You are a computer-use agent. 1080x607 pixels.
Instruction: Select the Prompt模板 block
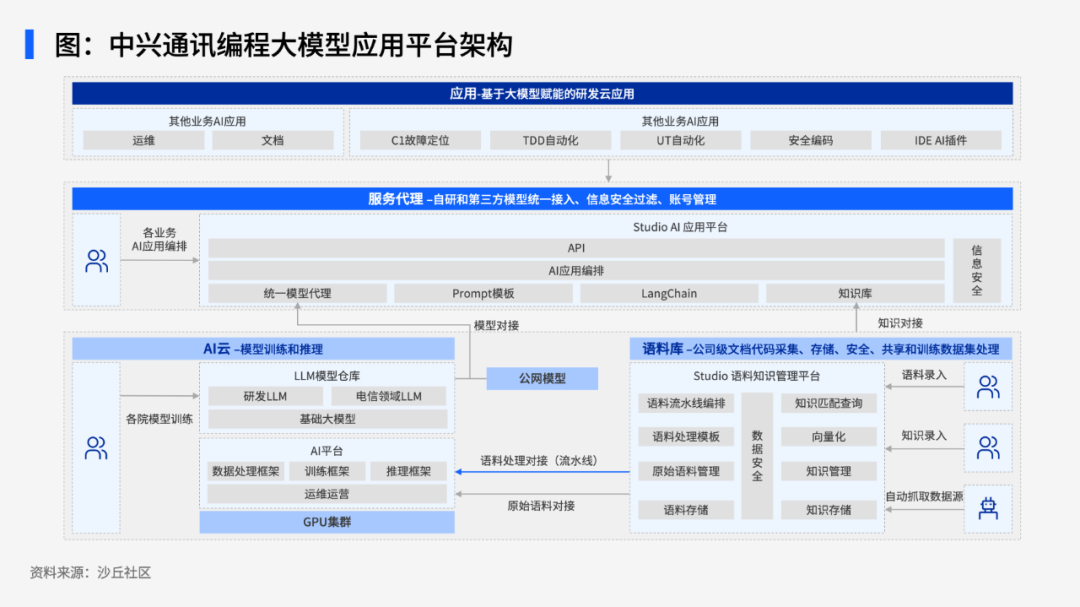click(483, 294)
